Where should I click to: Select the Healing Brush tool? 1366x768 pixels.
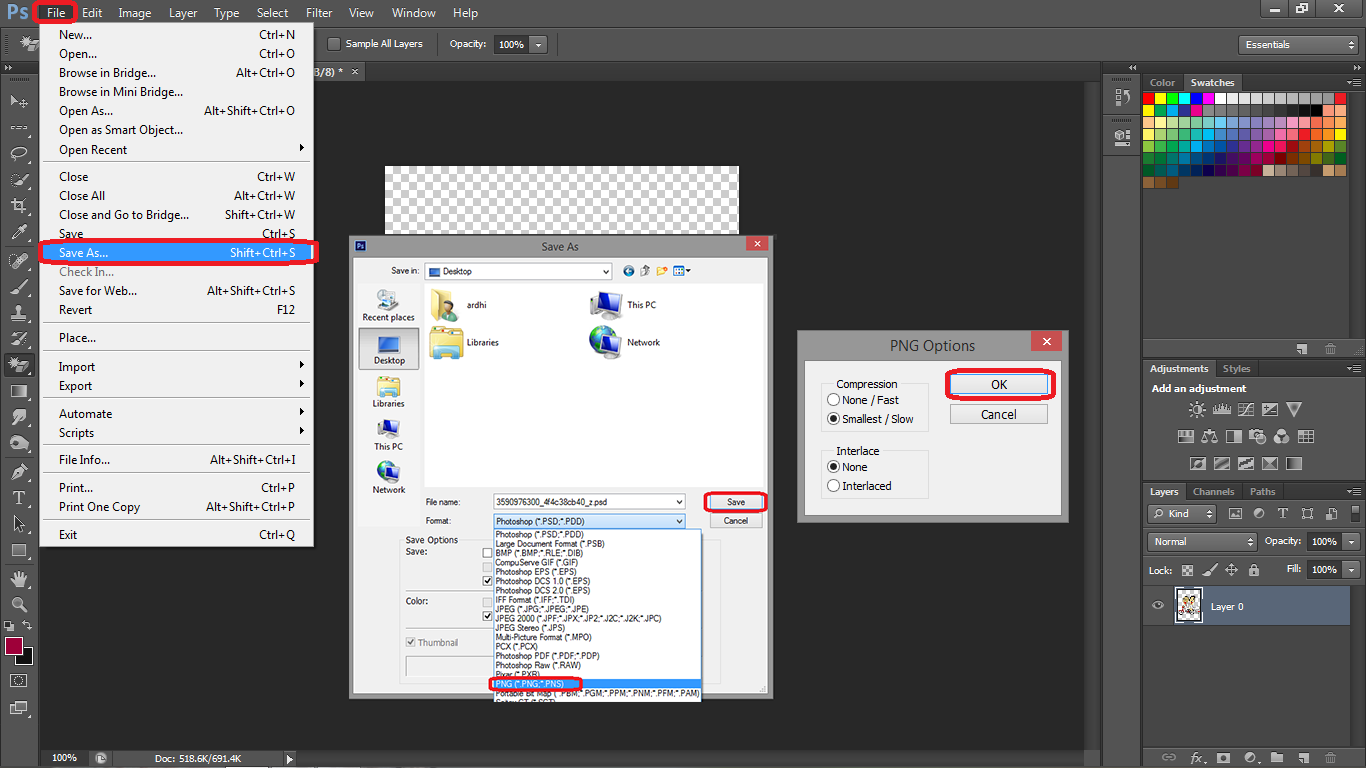click(19, 261)
